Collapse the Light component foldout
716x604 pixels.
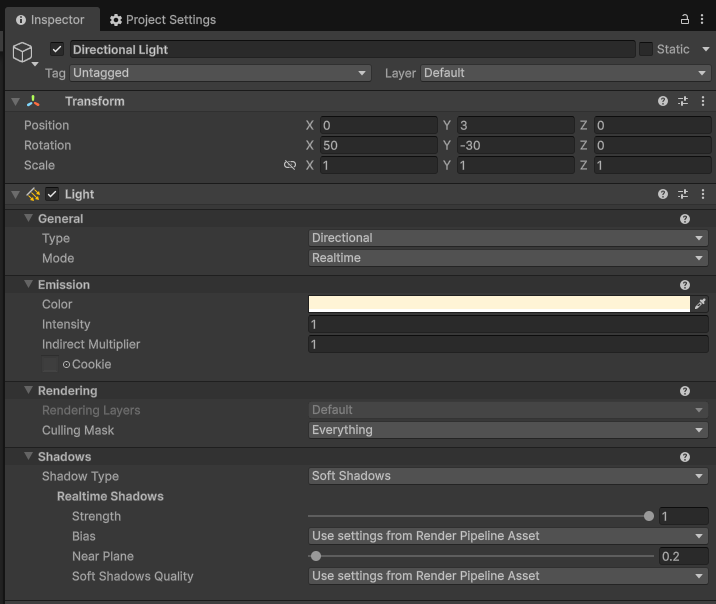(16, 194)
